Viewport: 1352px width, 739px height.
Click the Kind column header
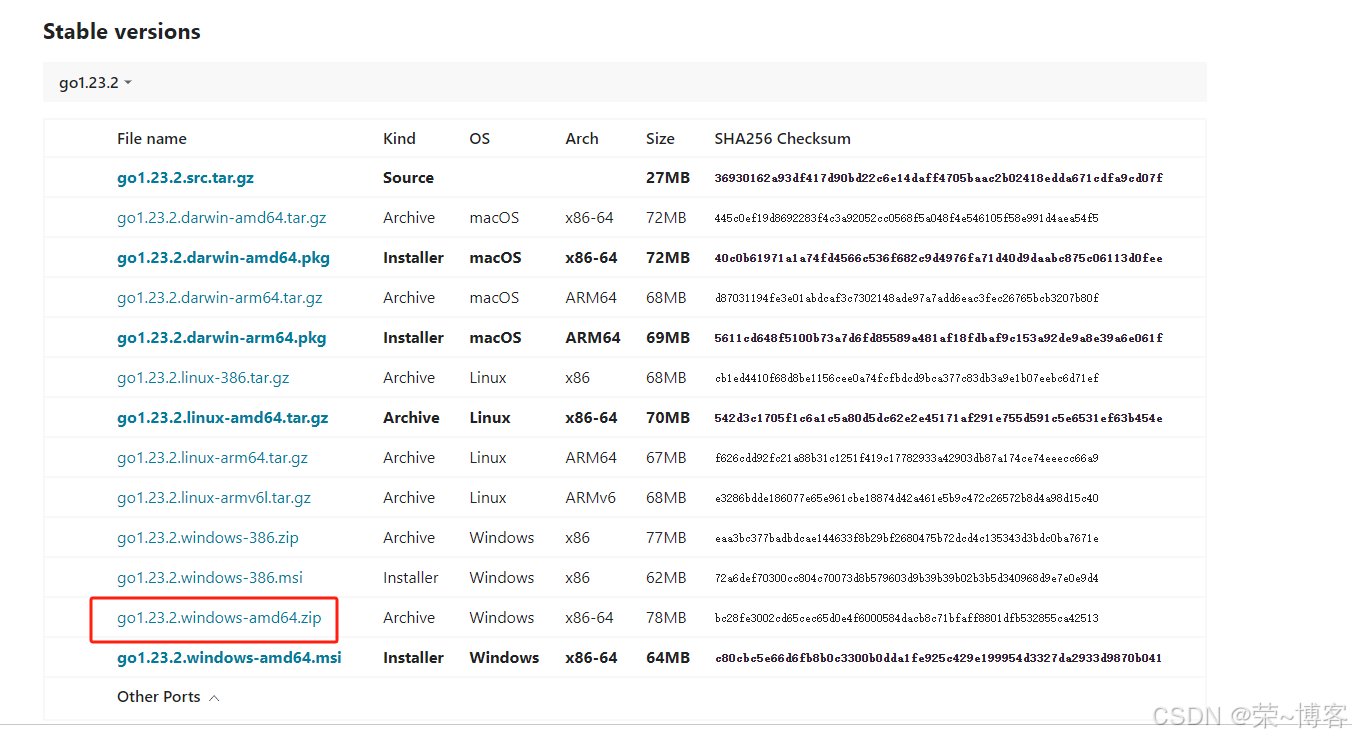399,139
